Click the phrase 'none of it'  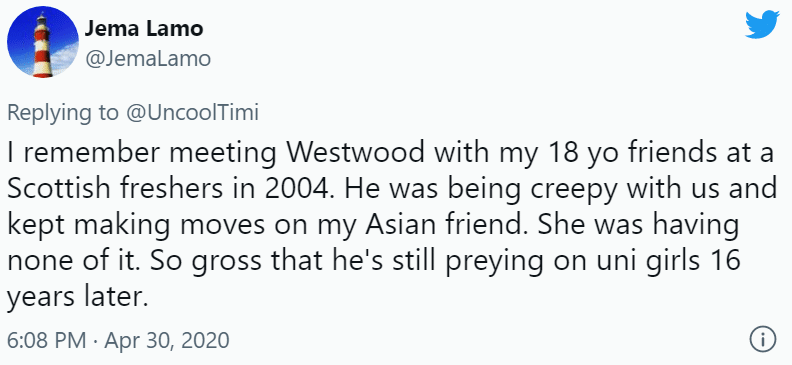[74, 262]
